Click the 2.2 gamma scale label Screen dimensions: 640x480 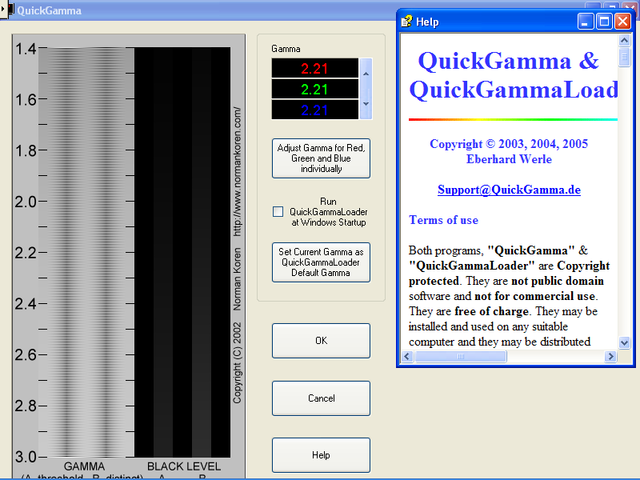point(26,253)
